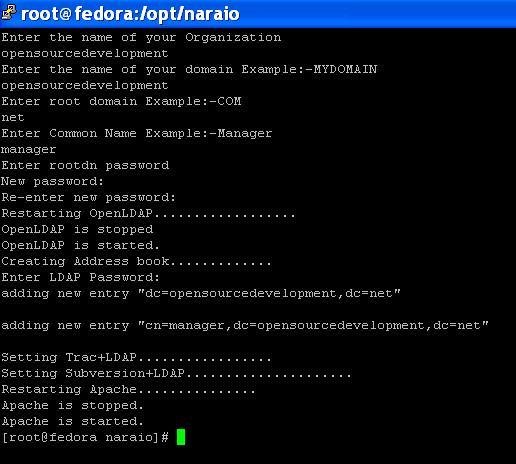
Task: Click the window title 'root@fedora:/opt/naraio'
Action: point(130,14)
